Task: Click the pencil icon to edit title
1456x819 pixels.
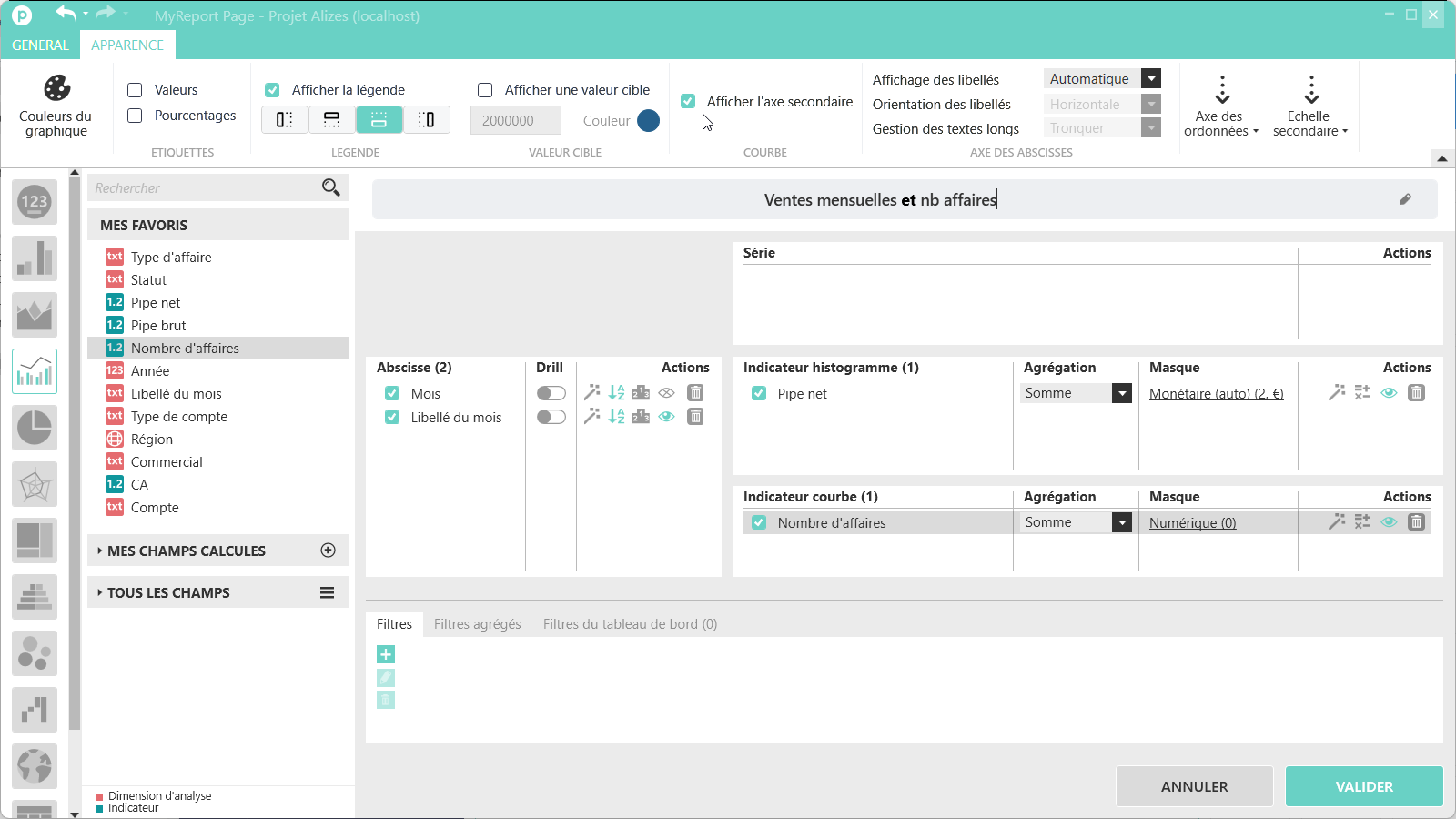Action: (1405, 199)
